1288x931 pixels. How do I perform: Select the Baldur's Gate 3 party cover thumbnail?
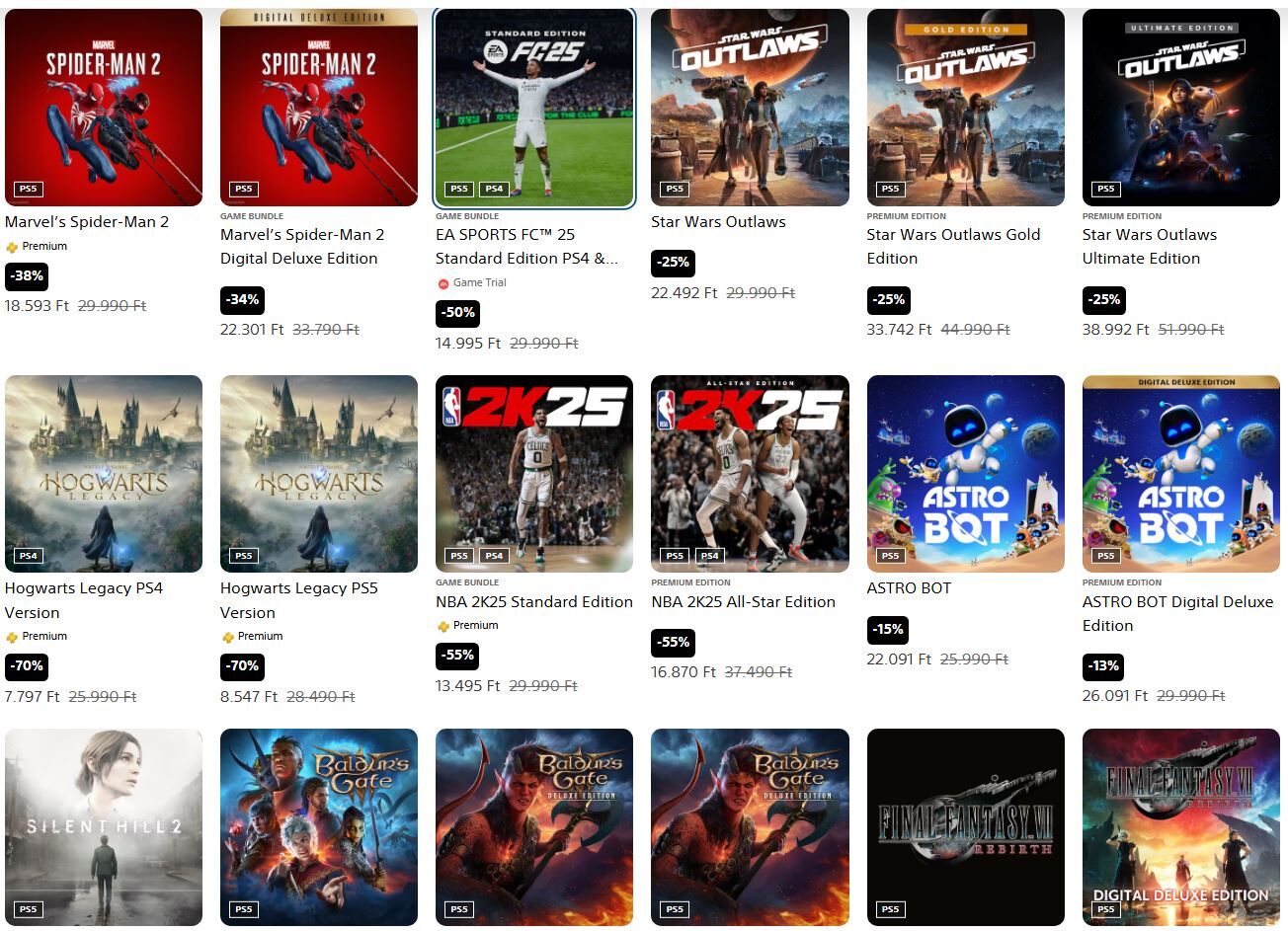pyautogui.click(x=319, y=827)
